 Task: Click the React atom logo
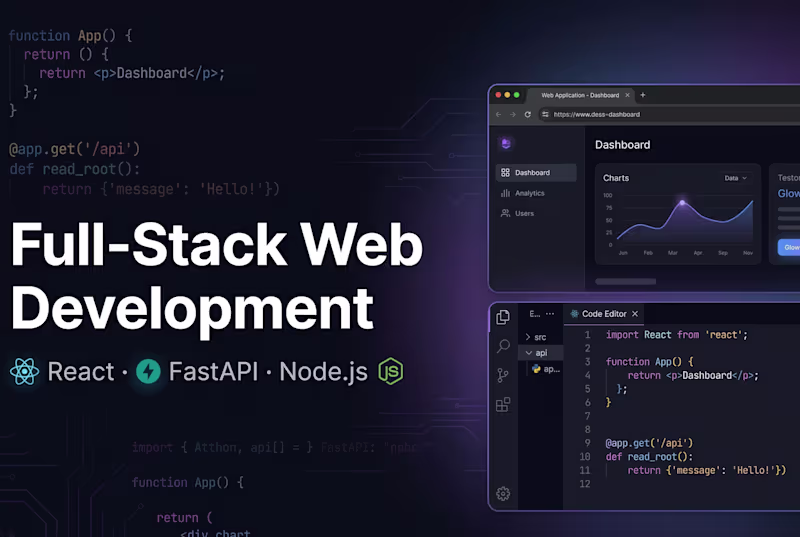coord(24,371)
